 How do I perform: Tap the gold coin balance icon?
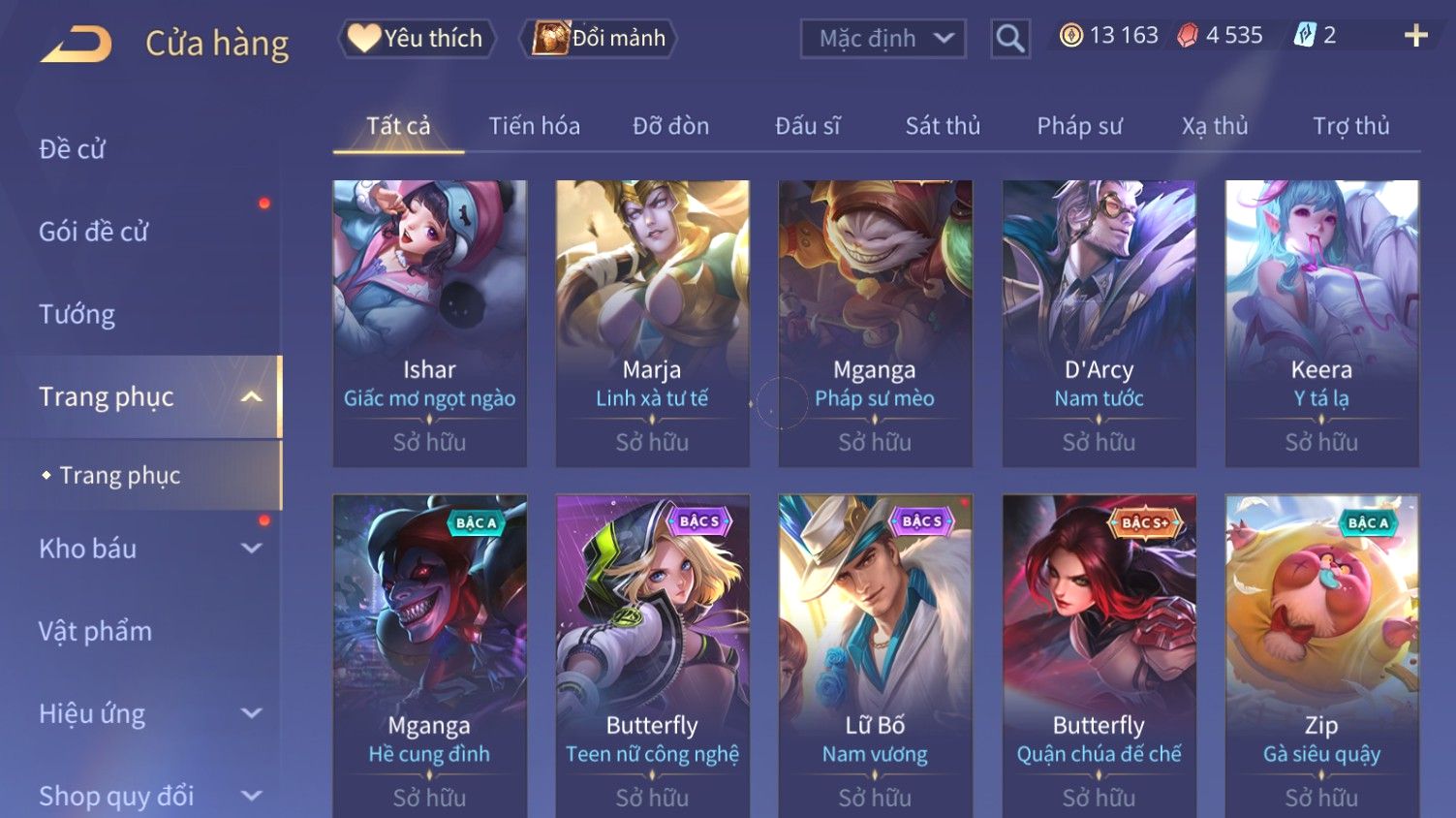[x=1070, y=36]
